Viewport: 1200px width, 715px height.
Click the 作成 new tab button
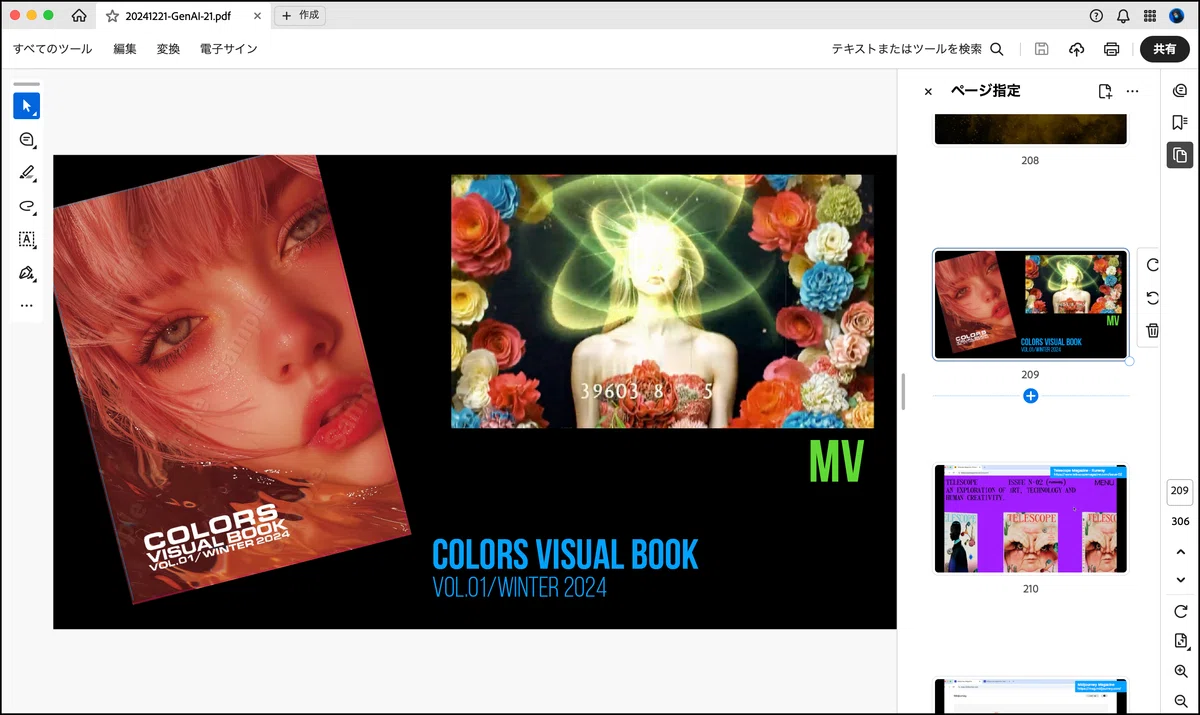pos(299,16)
